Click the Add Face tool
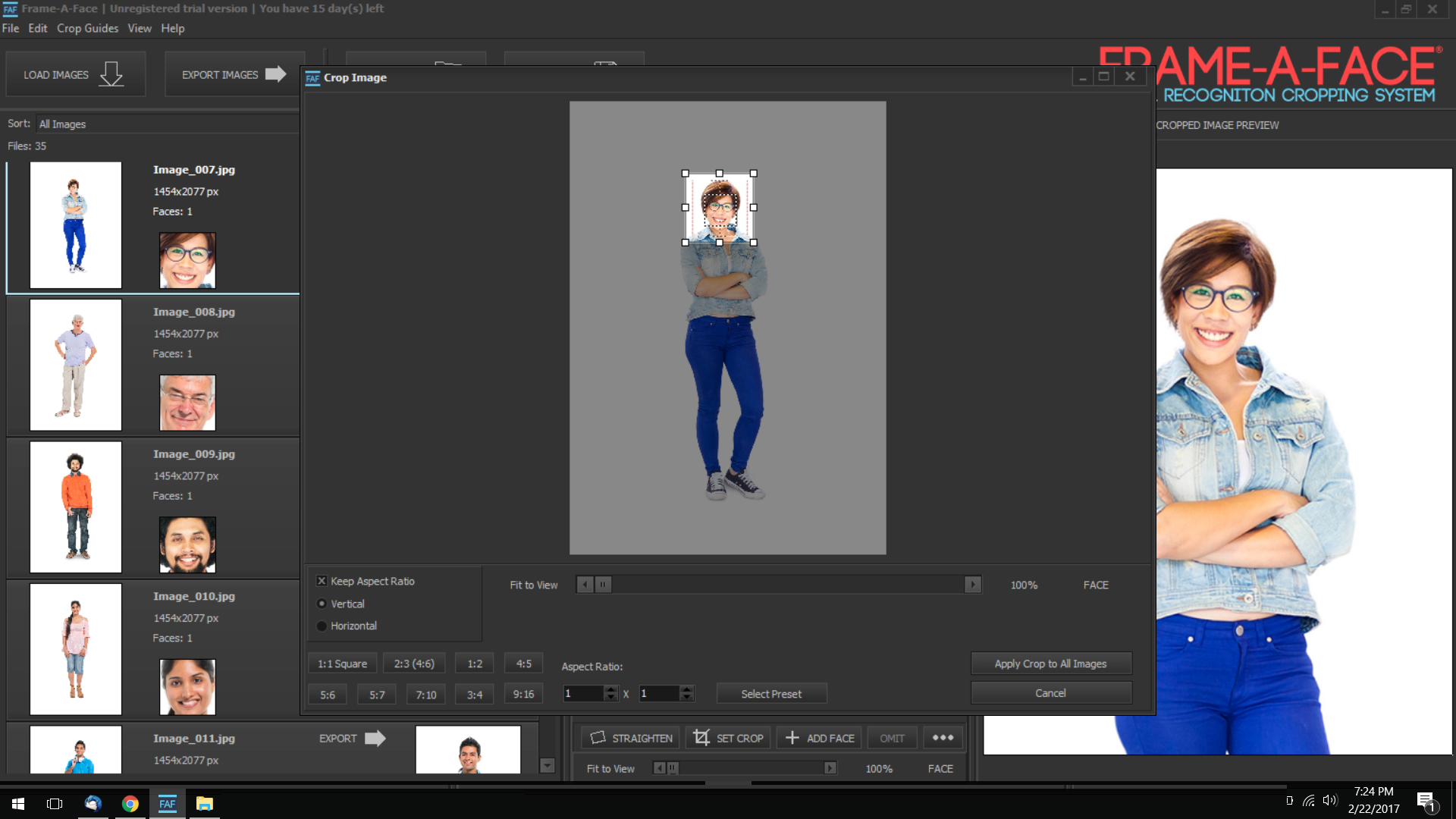The image size is (1456, 819). pyautogui.click(x=818, y=737)
